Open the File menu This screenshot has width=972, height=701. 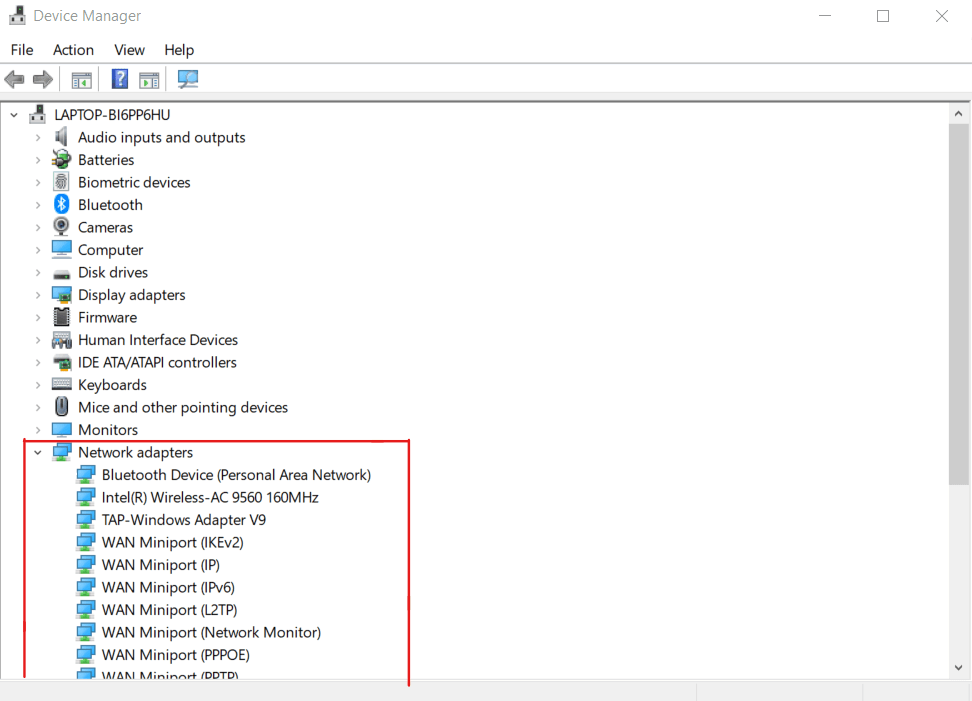point(22,50)
